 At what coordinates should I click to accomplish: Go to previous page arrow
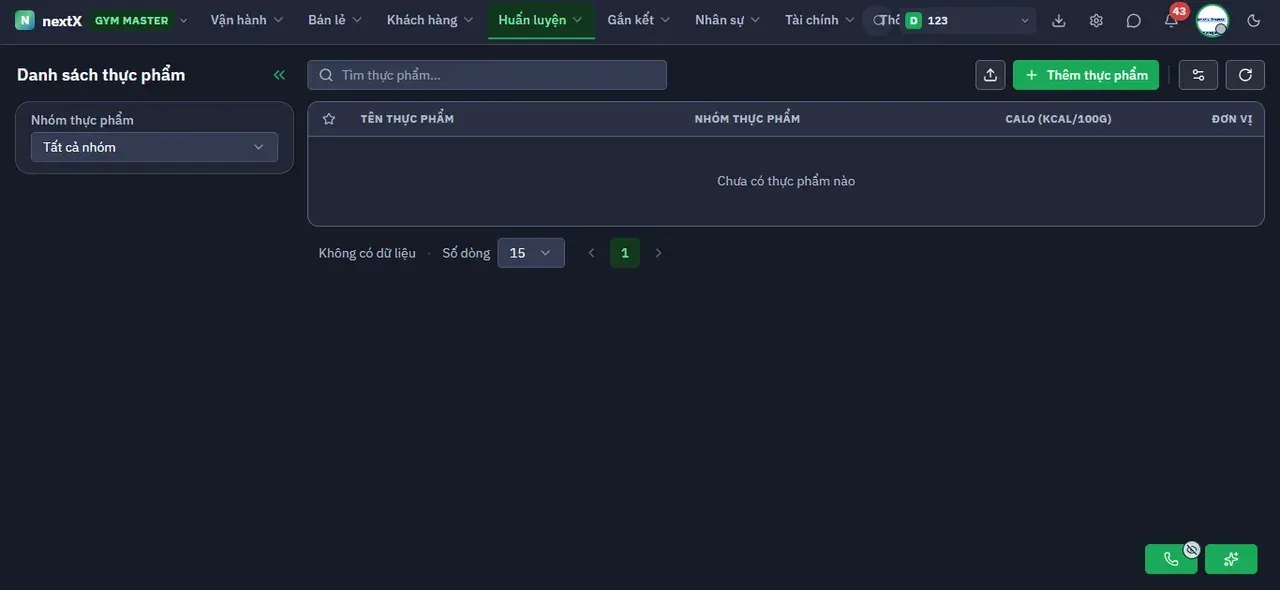(591, 253)
